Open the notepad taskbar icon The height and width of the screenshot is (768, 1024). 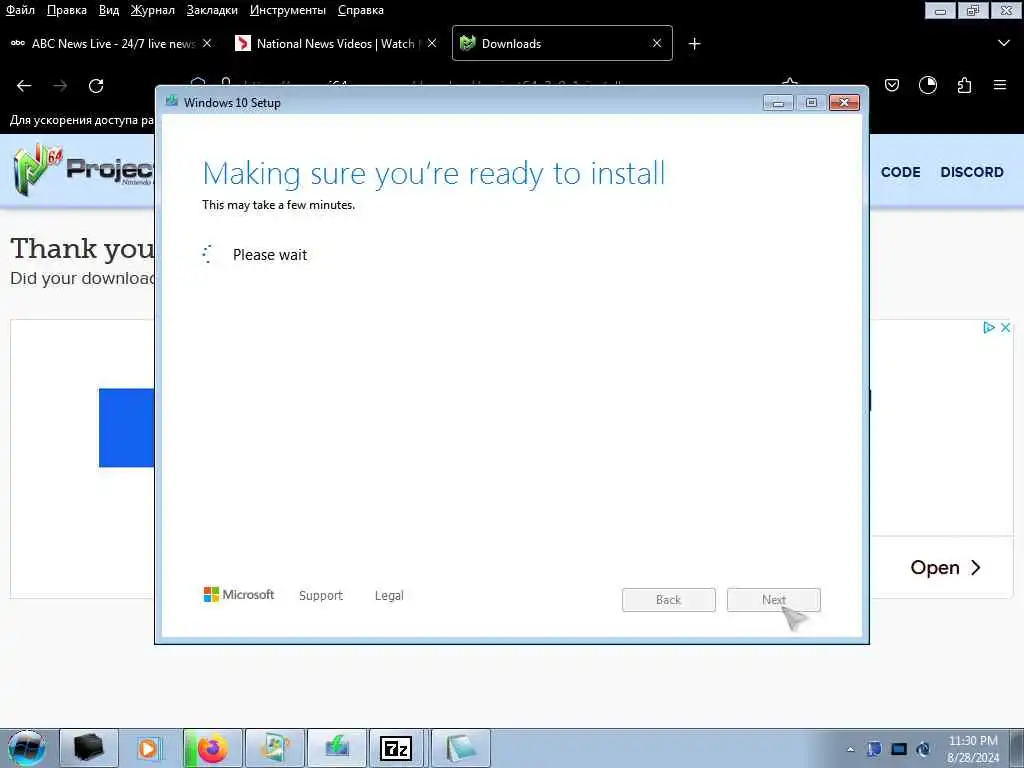[x=460, y=748]
